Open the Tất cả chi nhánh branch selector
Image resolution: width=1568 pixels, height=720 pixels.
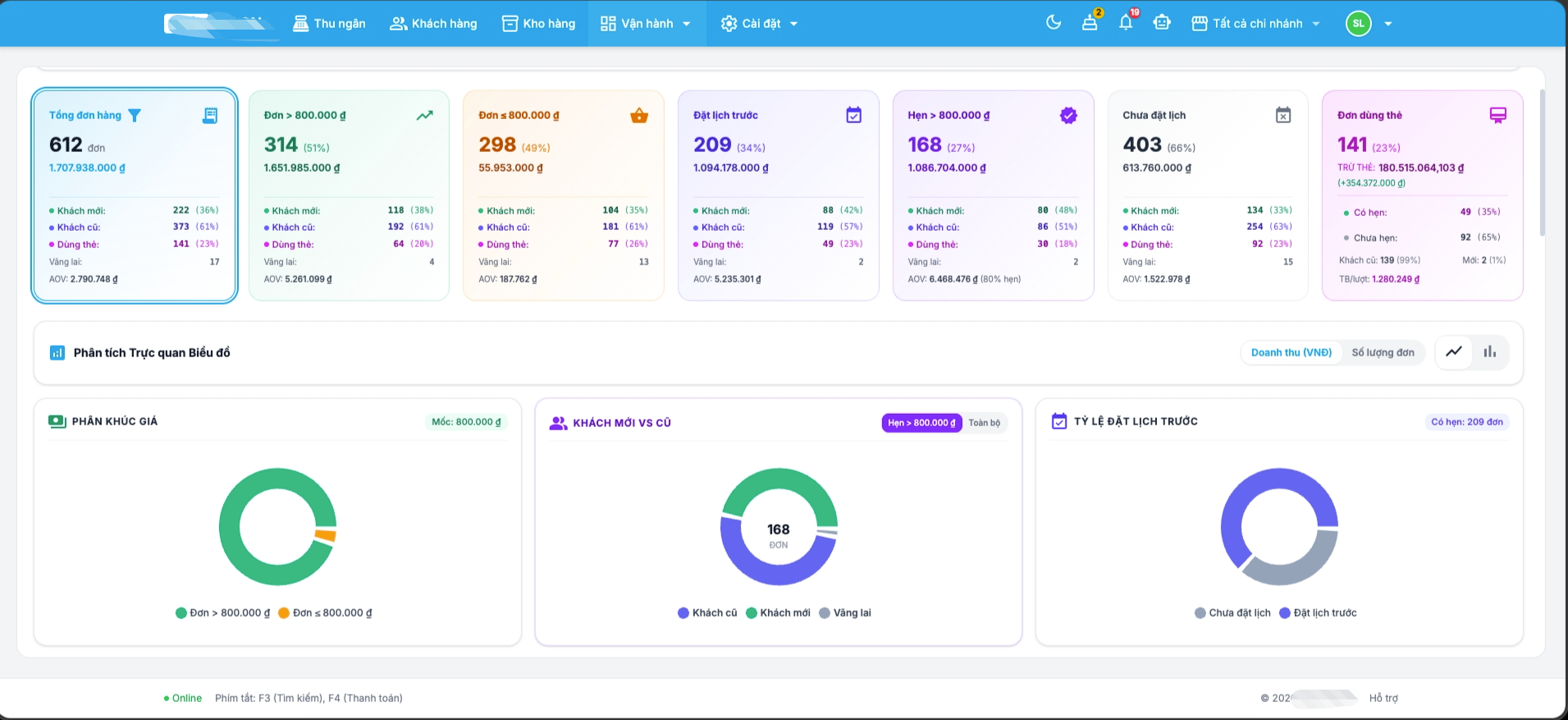tap(1256, 24)
